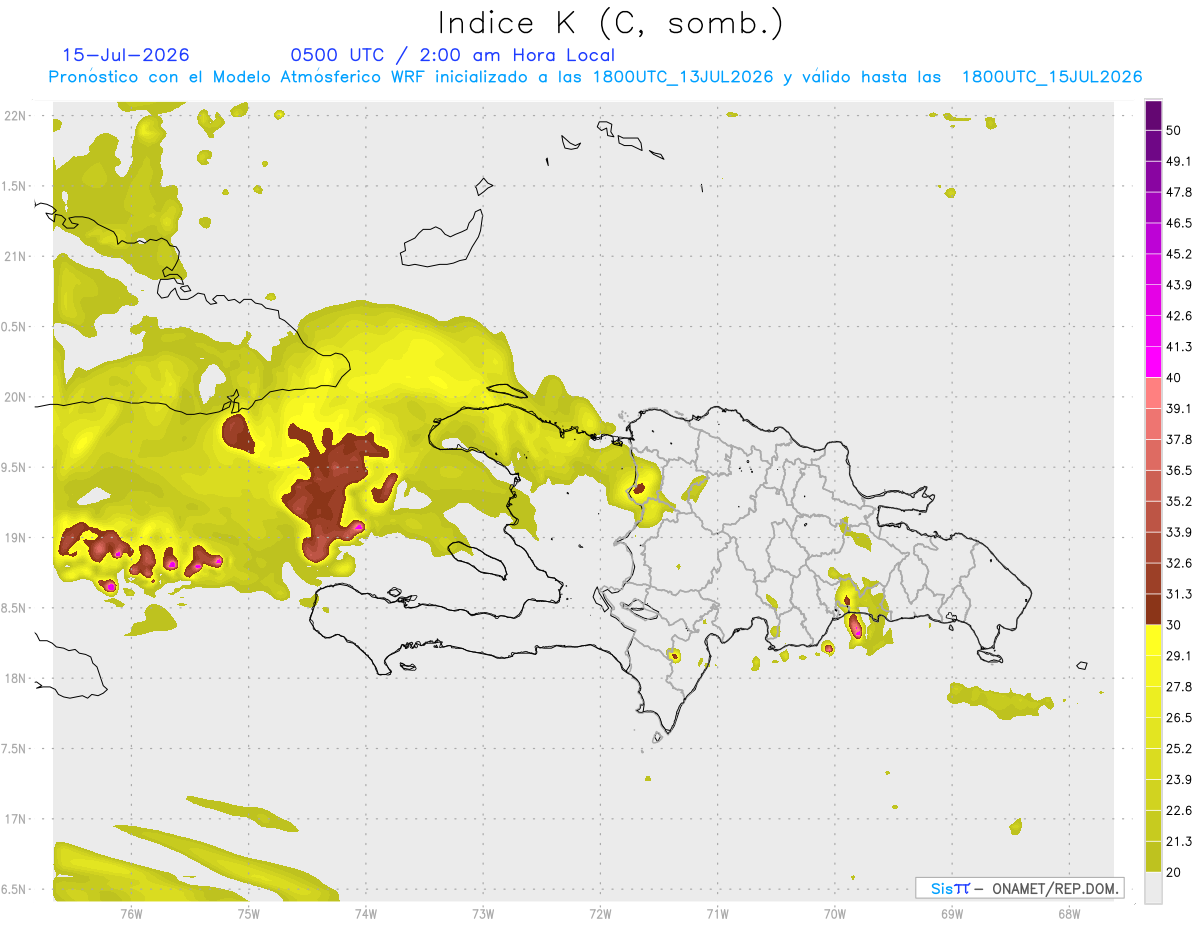
Task: Click the longitude label "70W"
Action: pyautogui.click(x=835, y=914)
